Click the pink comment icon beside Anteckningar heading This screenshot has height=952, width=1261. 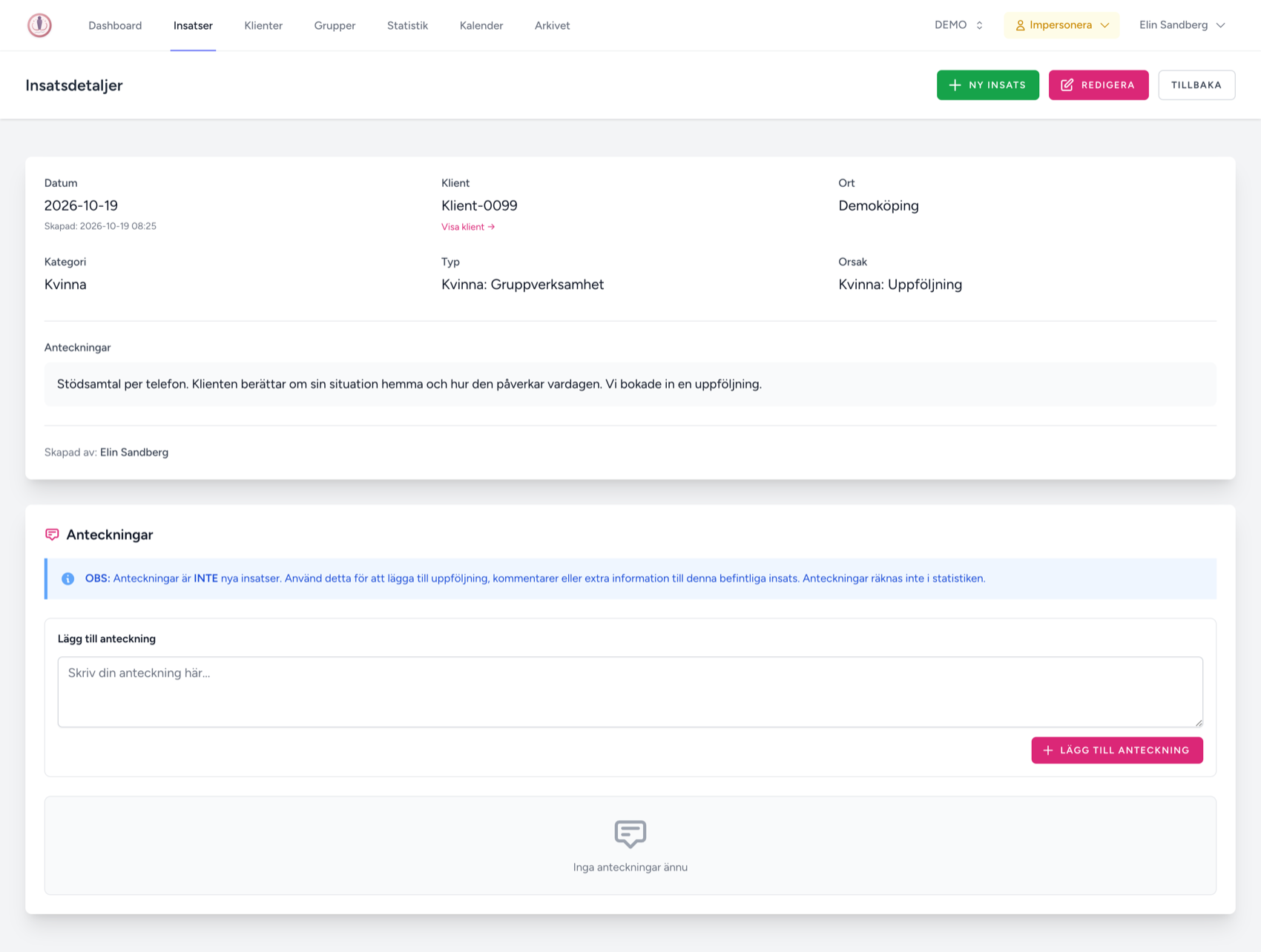pos(52,535)
